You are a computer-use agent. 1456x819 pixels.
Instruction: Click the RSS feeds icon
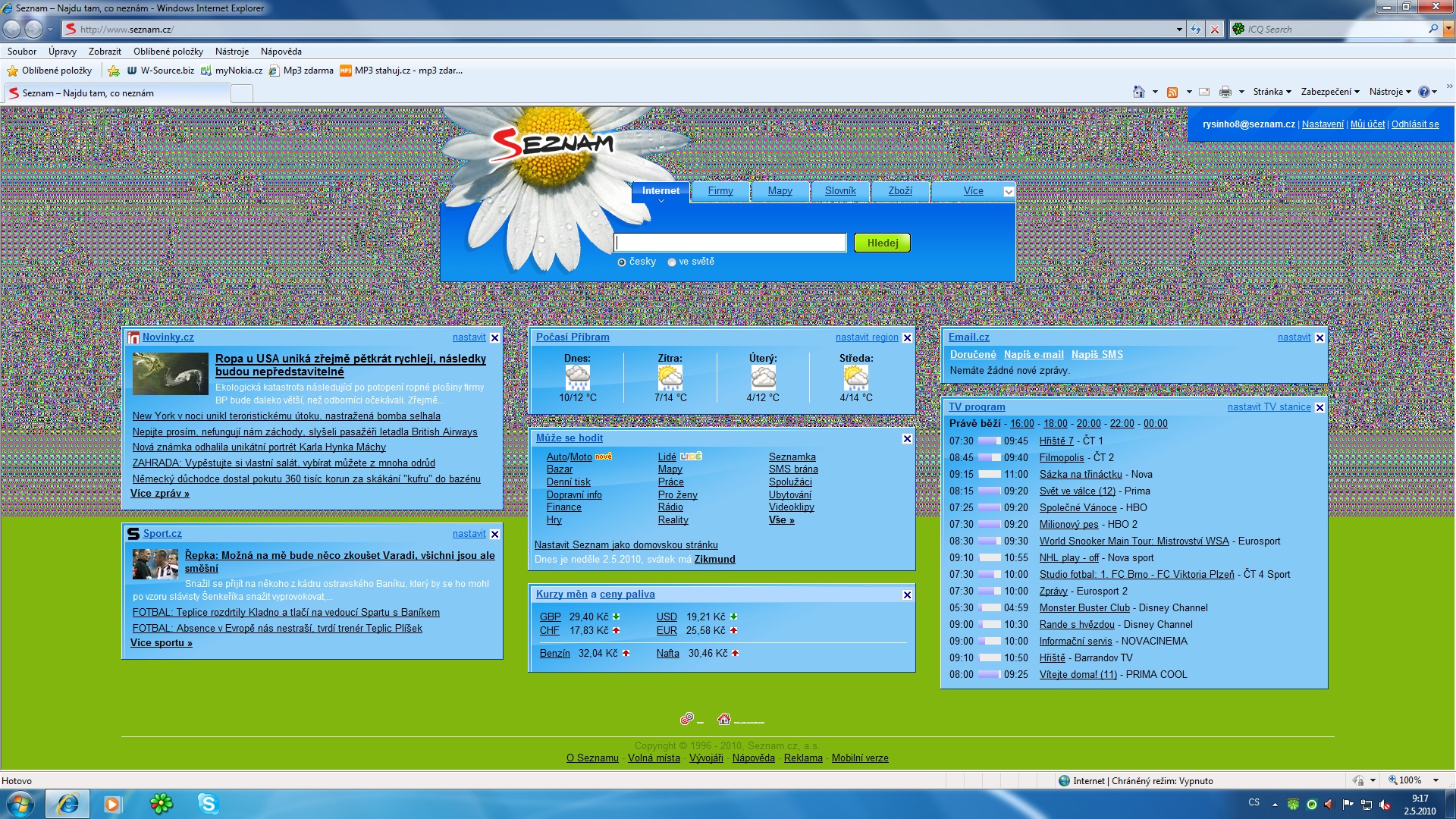click(x=1172, y=92)
